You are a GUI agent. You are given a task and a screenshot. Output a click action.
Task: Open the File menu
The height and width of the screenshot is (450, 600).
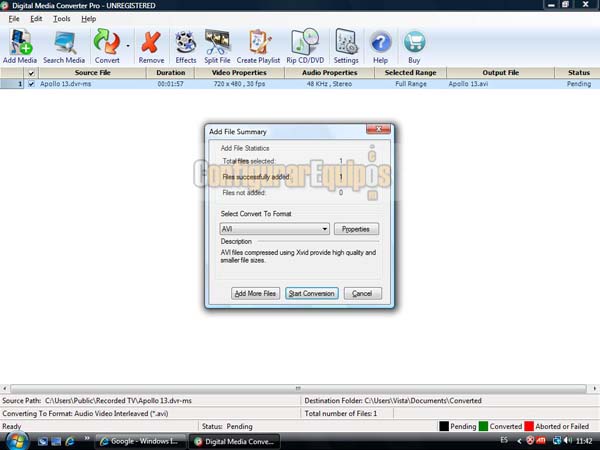pyautogui.click(x=14, y=19)
